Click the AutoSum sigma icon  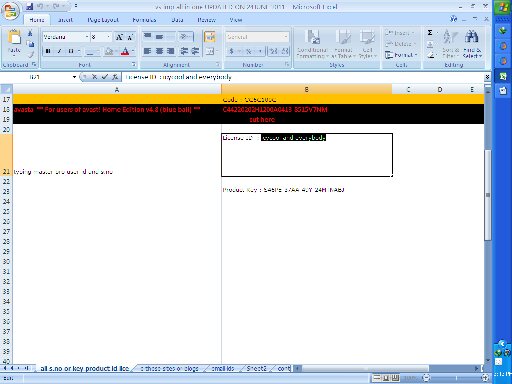(x=430, y=33)
